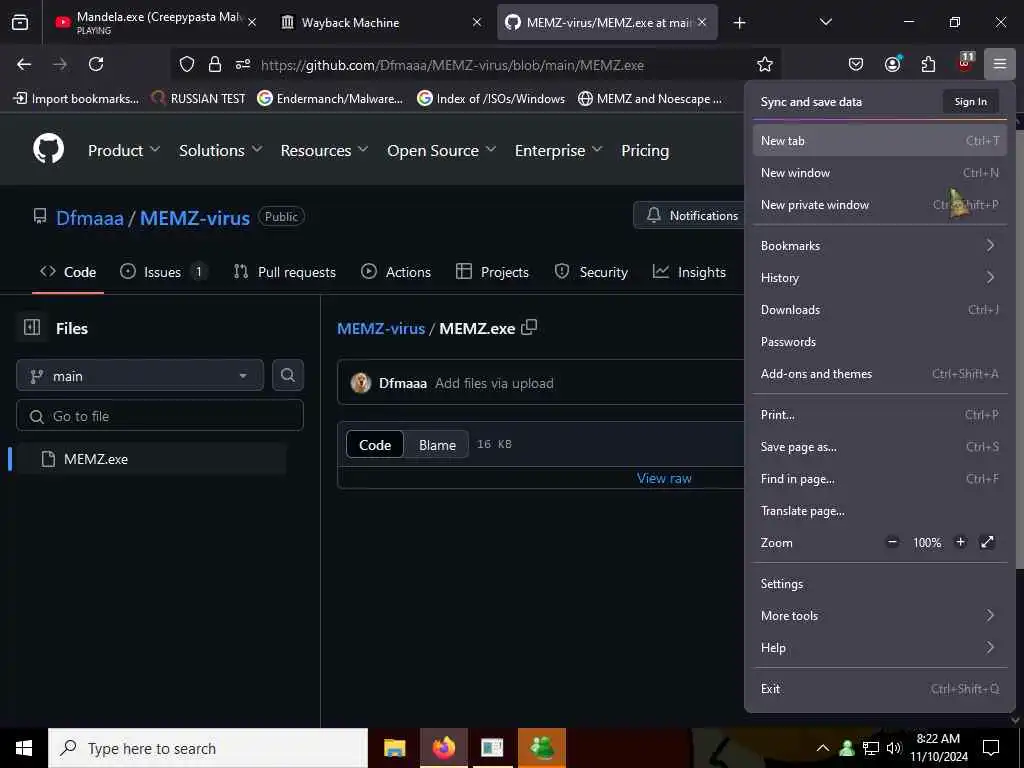This screenshot has height=768, width=1024.
Task: Click the Notifications button
Action: click(x=692, y=215)
